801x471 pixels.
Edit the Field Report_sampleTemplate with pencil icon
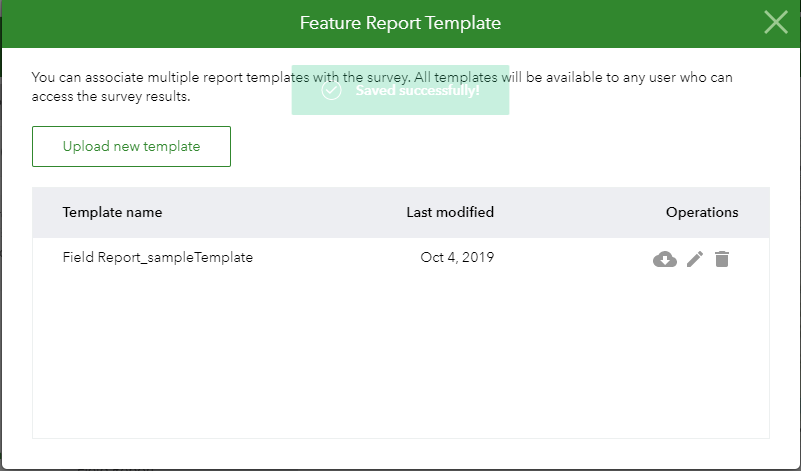point(695,259)
